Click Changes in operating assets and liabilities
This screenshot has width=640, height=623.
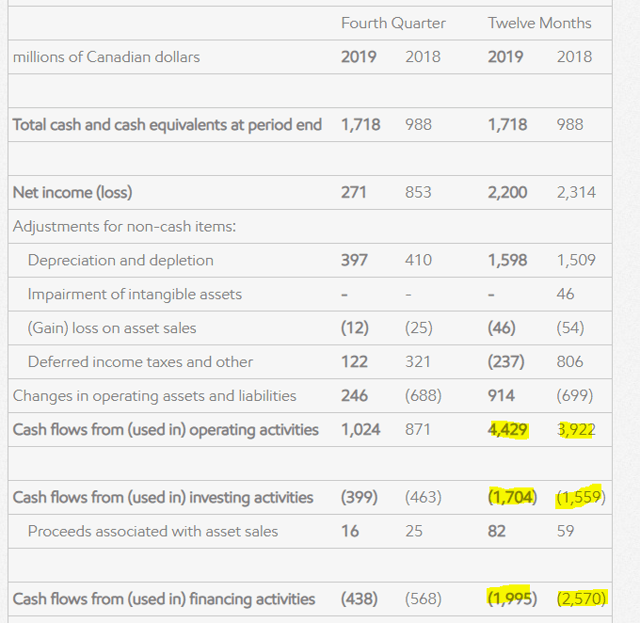pyautogui.click(x=154, y=396)
